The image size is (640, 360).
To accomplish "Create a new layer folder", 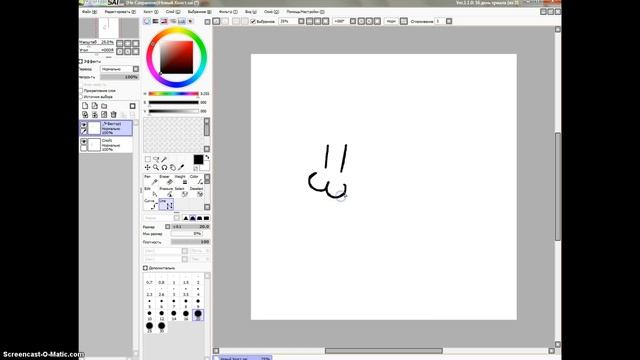I will click(104, 106).
